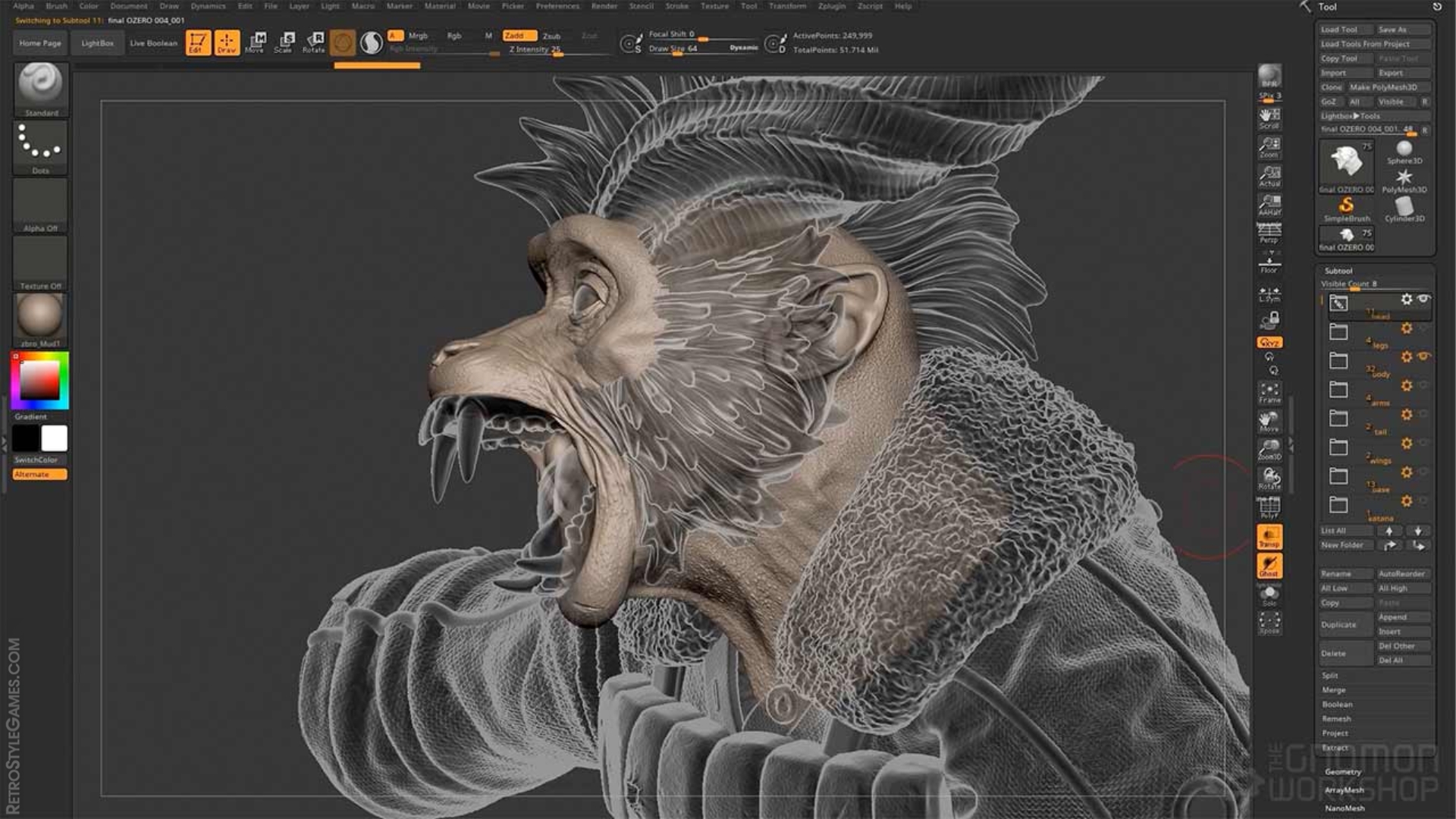This screenshot has width=1456, height=819.
Task: Expand the legs subtool folder
Action: click(x=1338, y=331)
